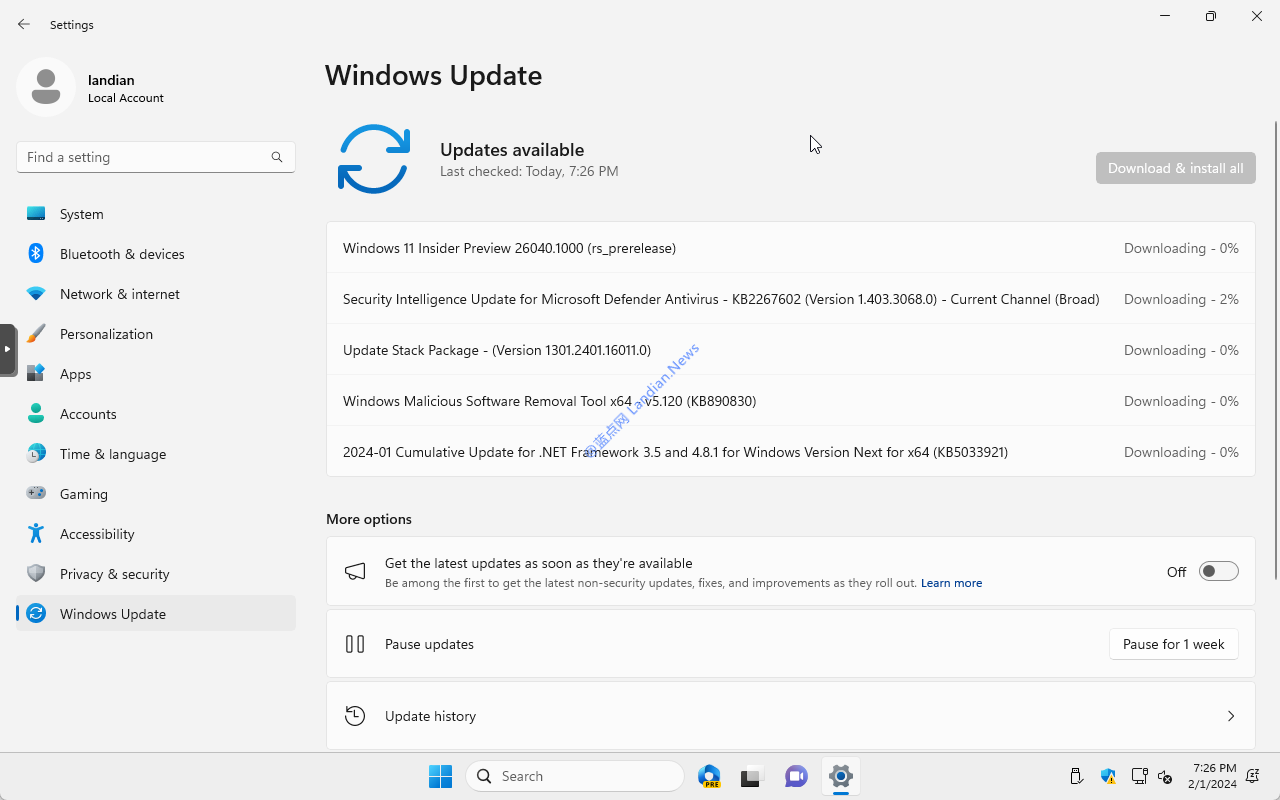Viewport: 1280px width, 800px height.
Task: Click the Pause updates label
Action: coord(429,644)
